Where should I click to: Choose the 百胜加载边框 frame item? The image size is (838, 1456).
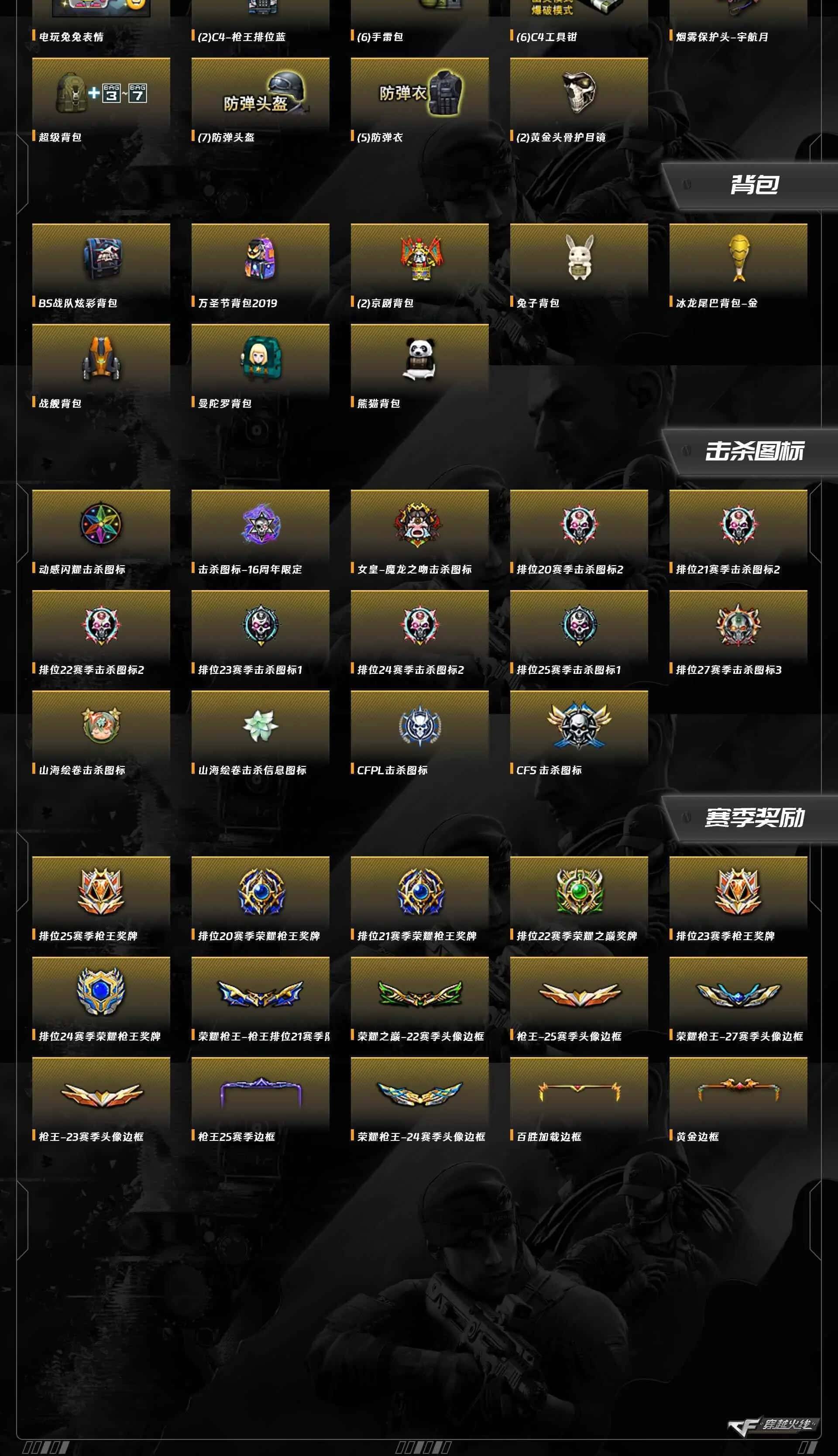point(579,1091)
